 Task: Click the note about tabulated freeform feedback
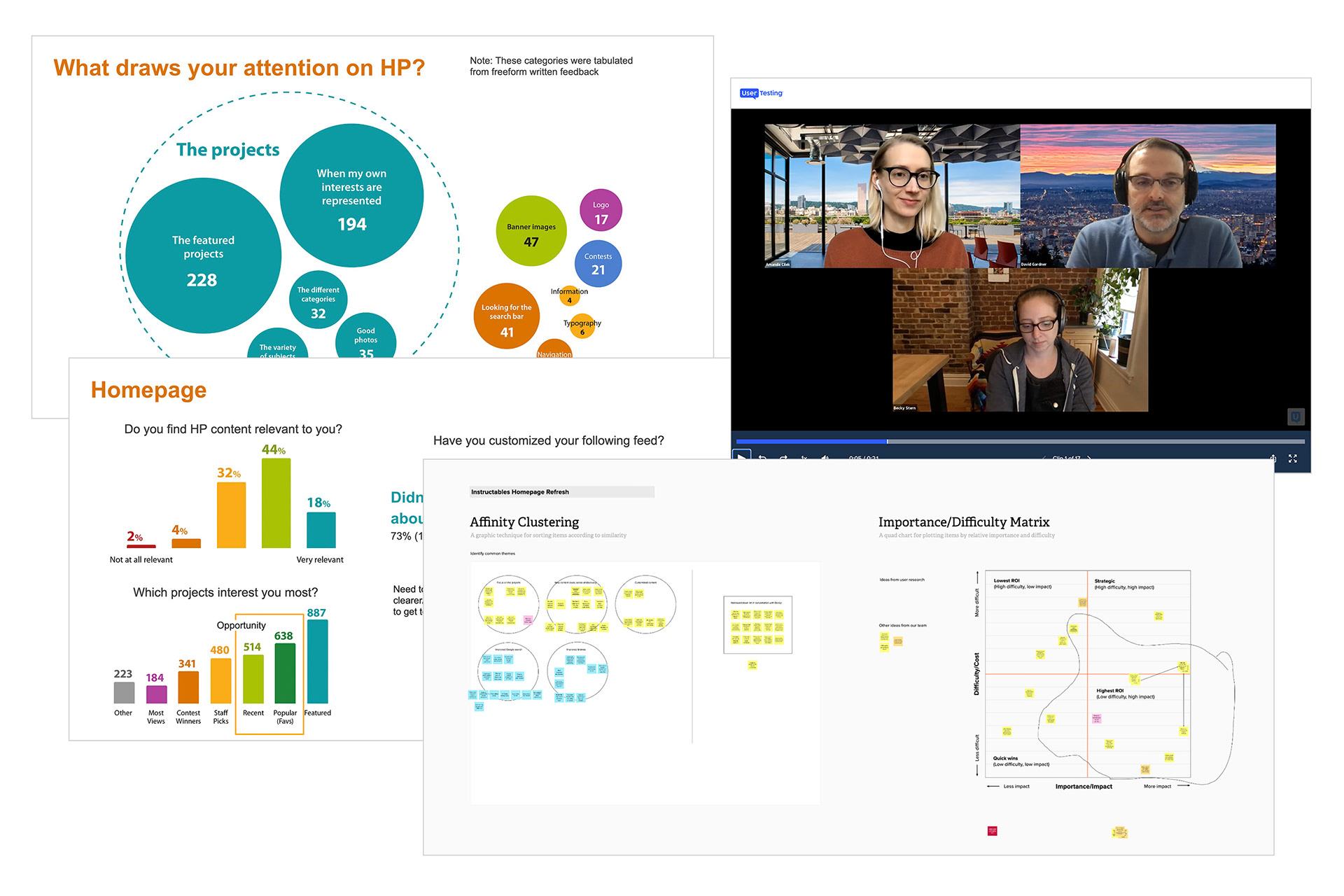[551, 66]
